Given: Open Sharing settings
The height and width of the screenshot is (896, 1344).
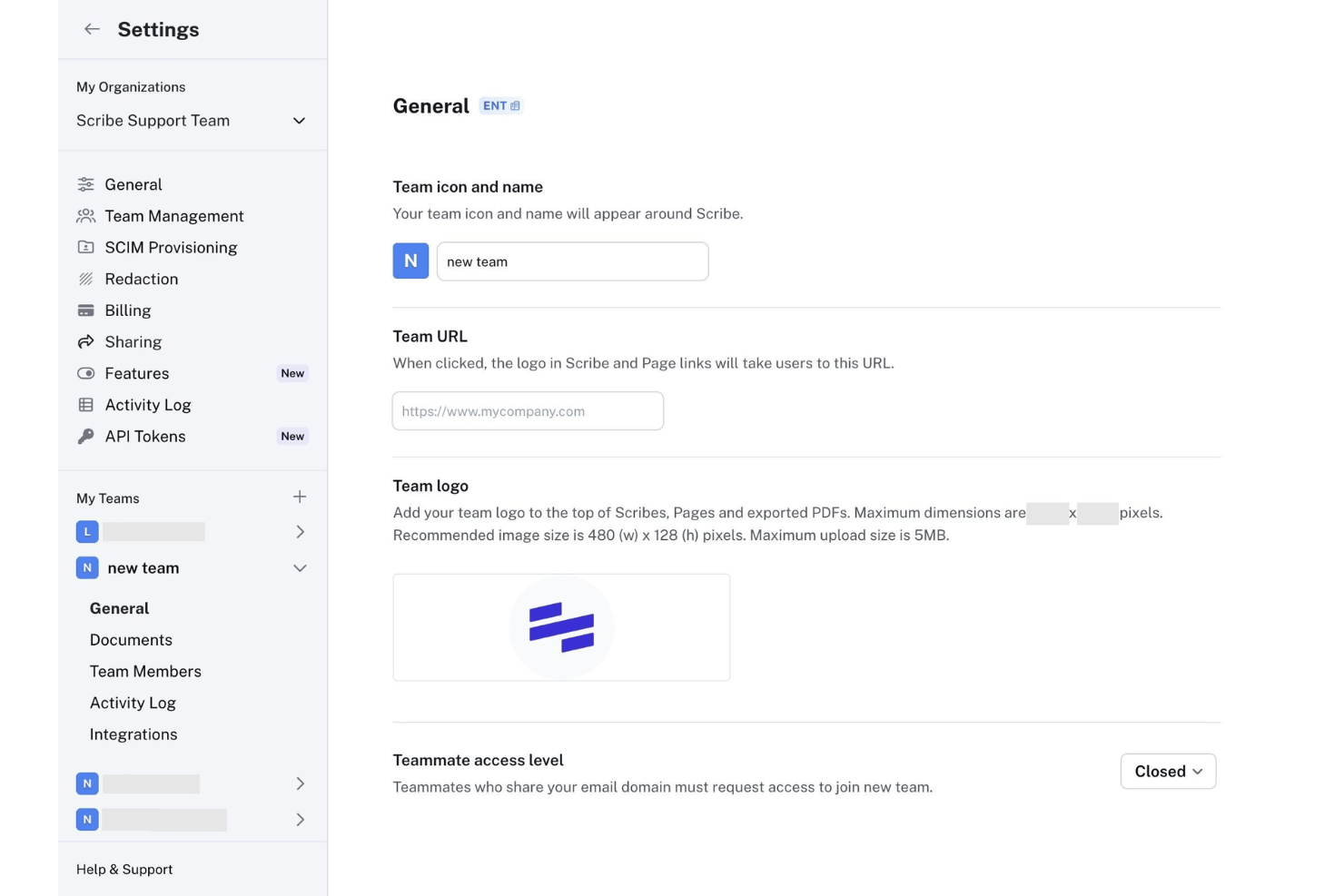Looking at the screenshot, I should tap(133, 342).
